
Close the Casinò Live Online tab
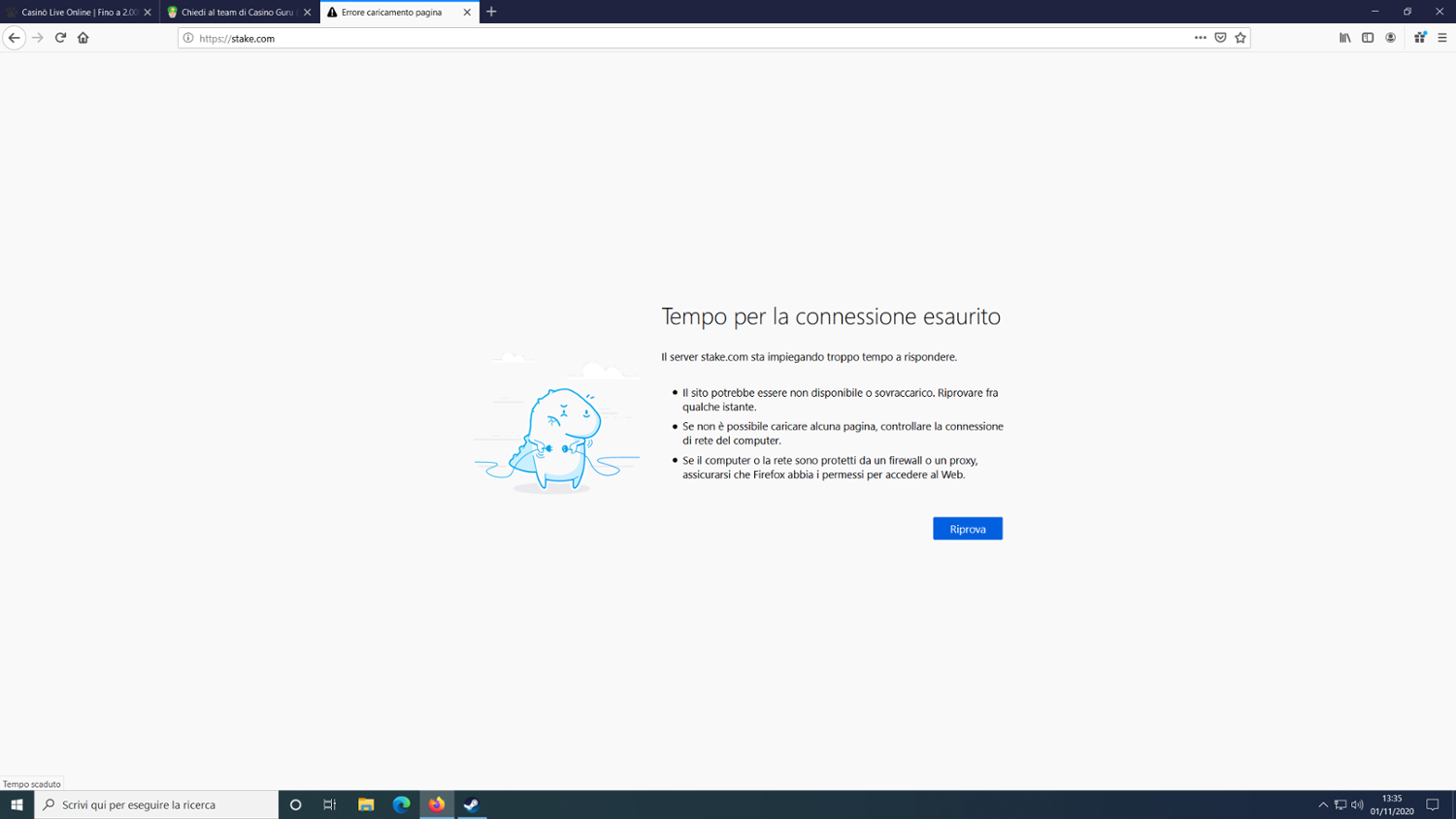[148, 13]
